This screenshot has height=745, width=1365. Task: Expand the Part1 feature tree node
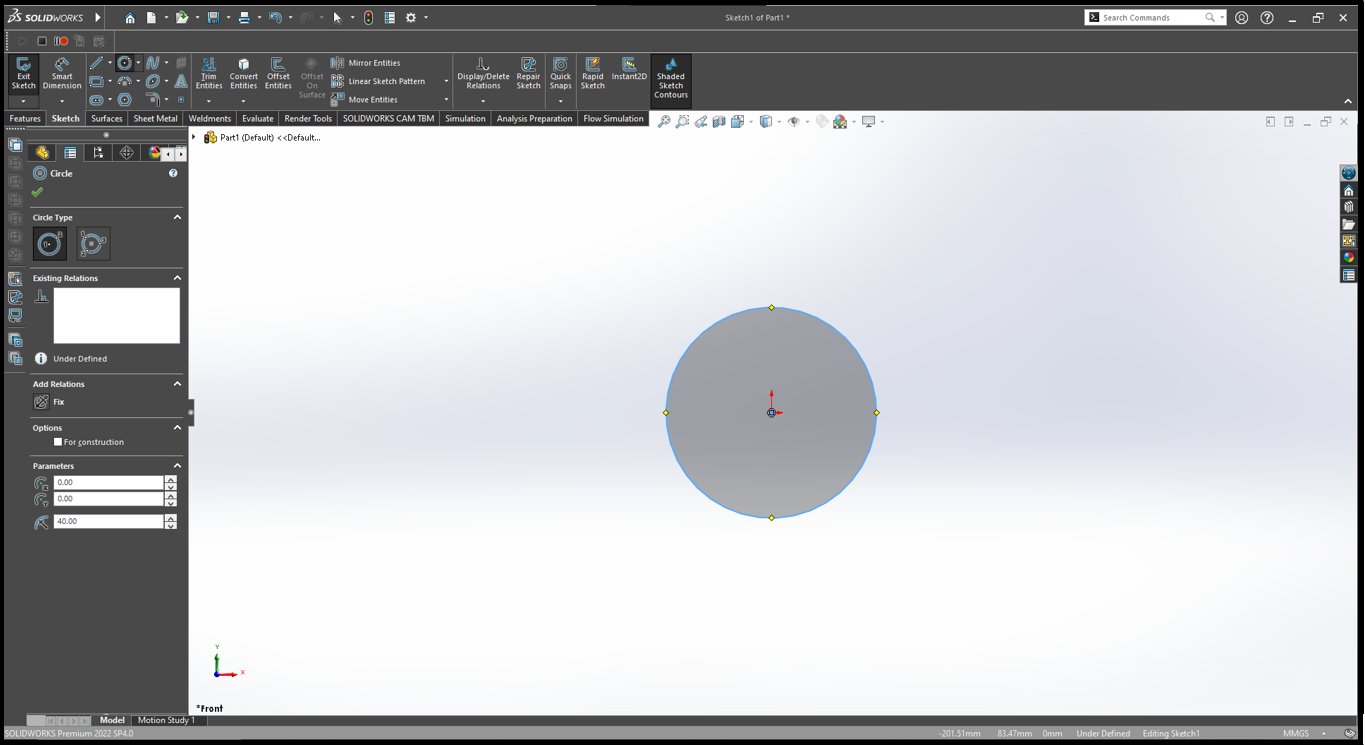click(x=194, y=138)
